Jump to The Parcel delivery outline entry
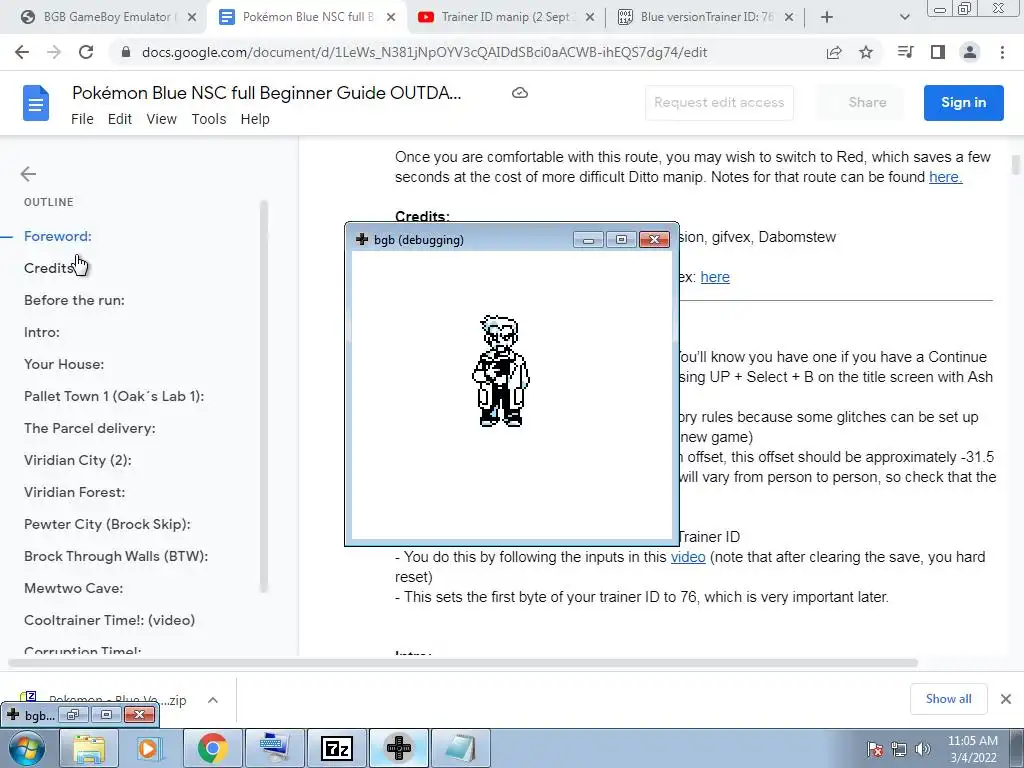The height and width of the screenshot is (768, 1024). pyautogui.click(x=89, y=428)
